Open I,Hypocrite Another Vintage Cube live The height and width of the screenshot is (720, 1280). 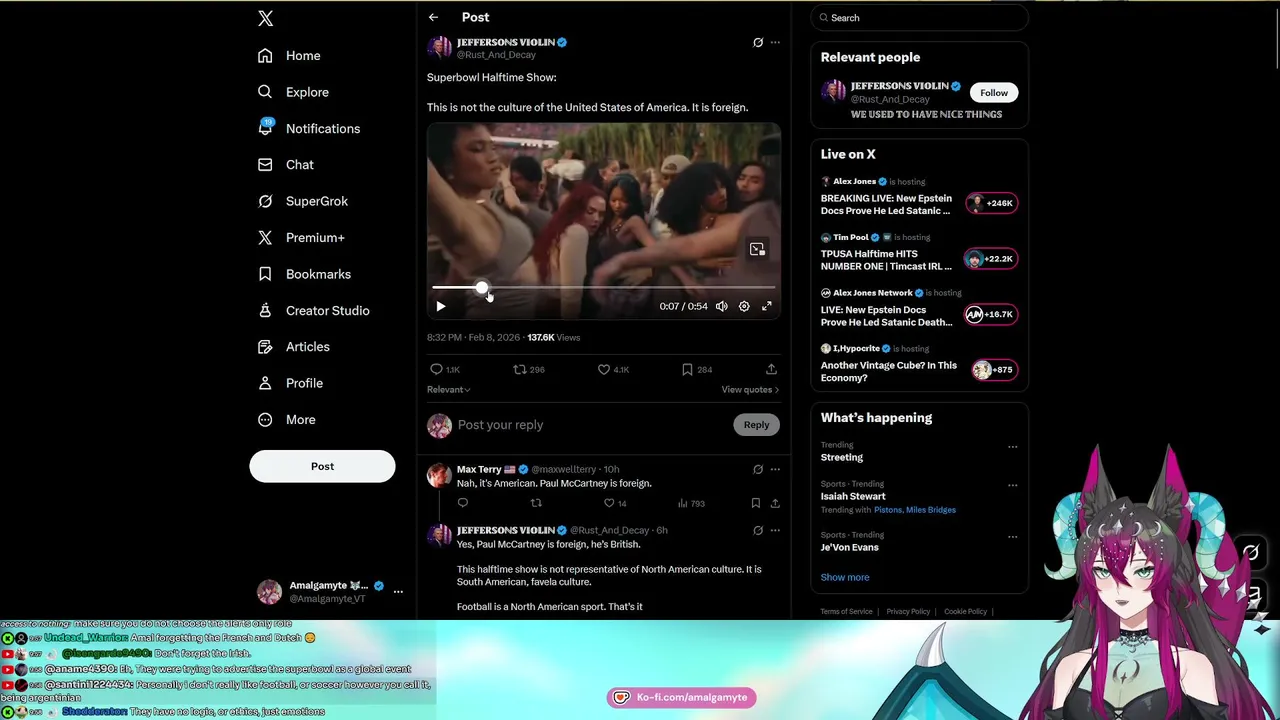[x=918, y=363]
